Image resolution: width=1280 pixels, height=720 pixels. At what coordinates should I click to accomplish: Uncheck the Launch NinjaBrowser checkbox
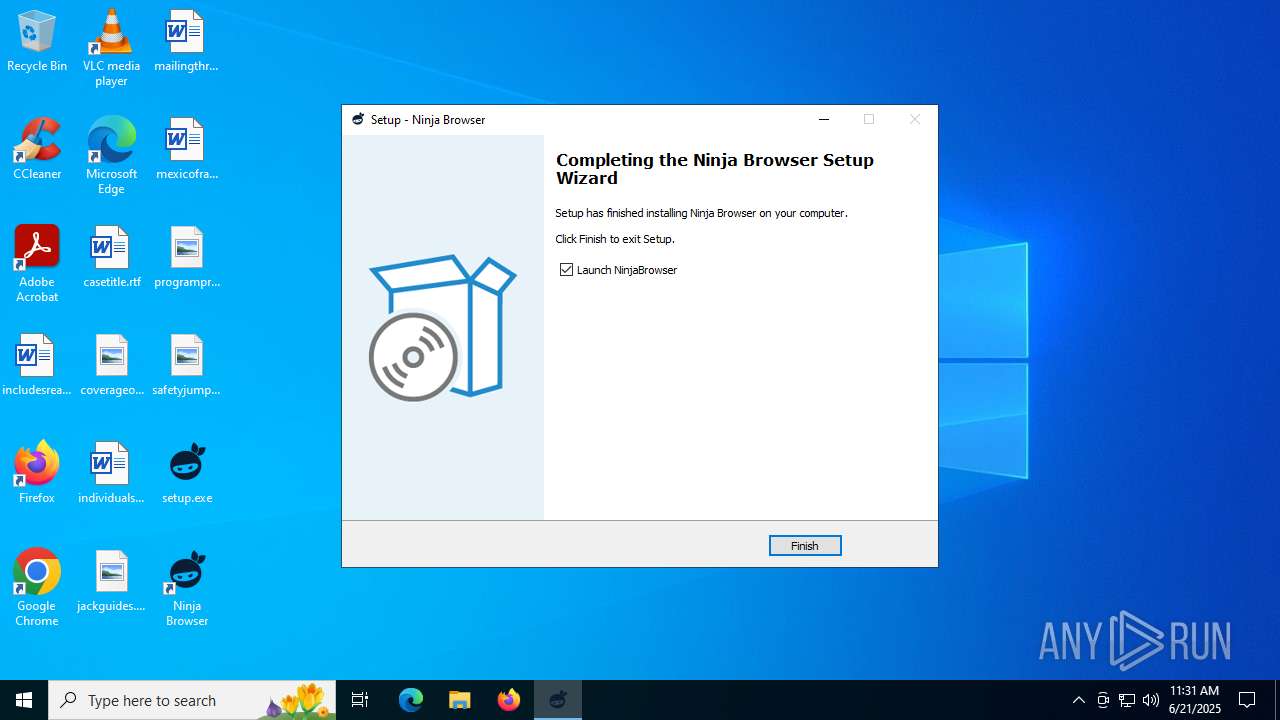click(567, 270)
